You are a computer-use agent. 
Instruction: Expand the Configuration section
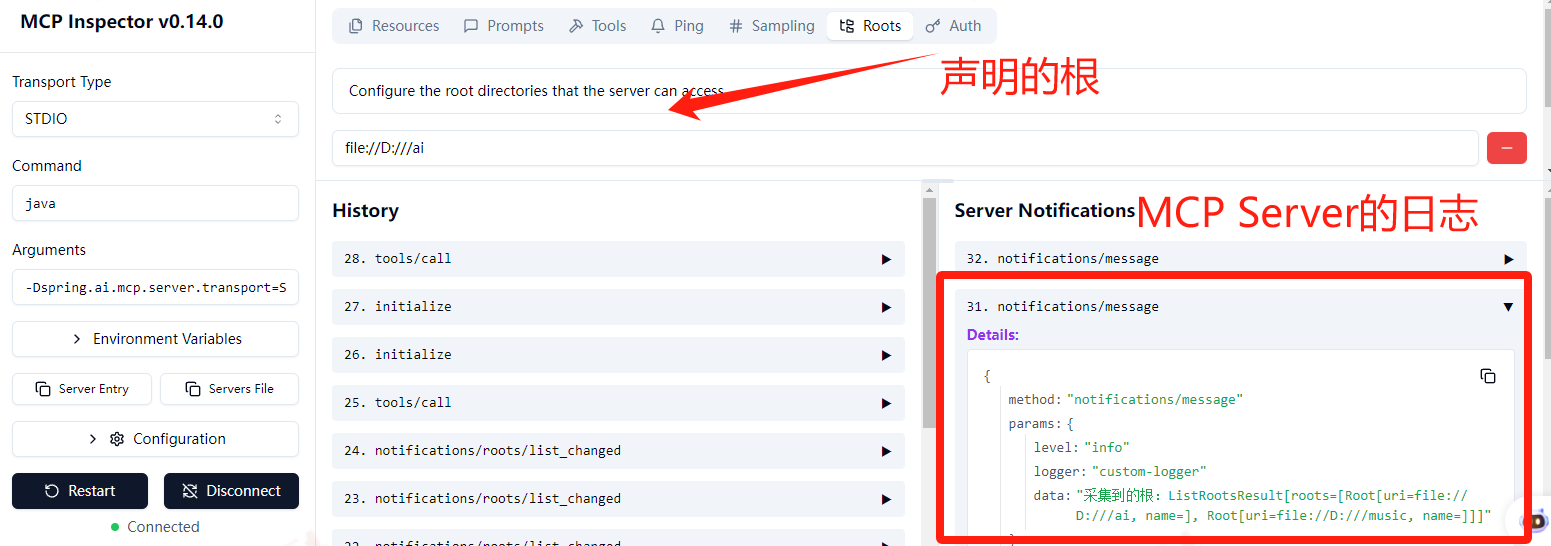155,439
